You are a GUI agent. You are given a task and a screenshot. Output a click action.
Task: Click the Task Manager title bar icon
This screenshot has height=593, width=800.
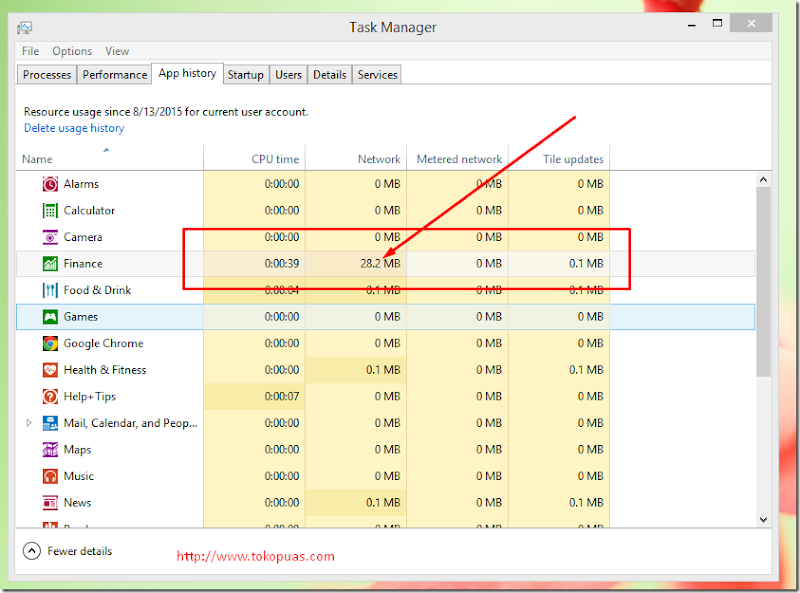click(x=24, y=27)
